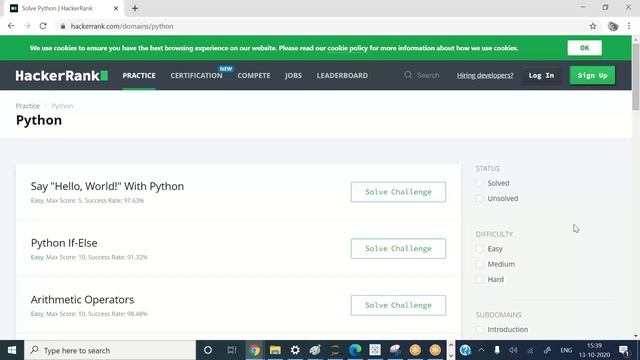
Task: Open the cookie policy link
Action: (347, 48)
